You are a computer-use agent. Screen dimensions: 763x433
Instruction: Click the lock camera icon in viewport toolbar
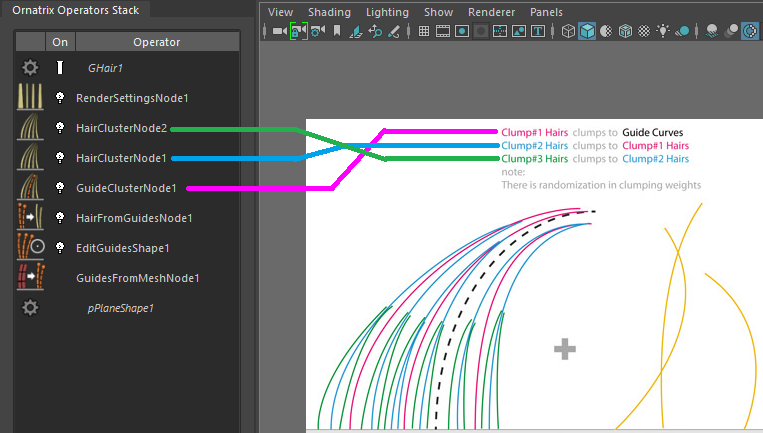298,31
